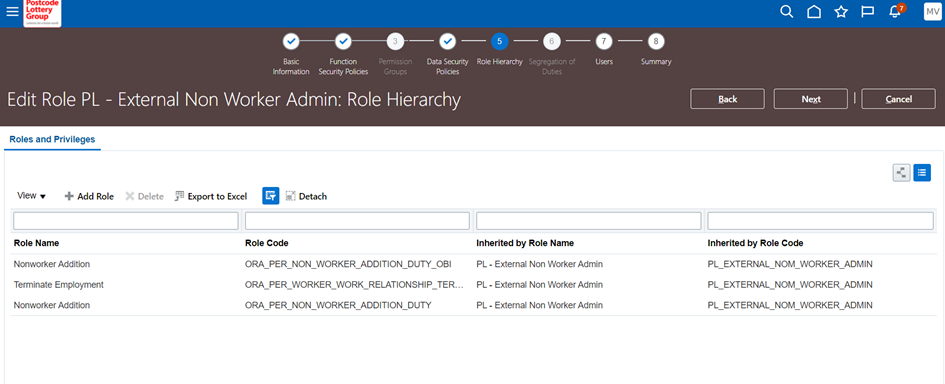Click the Role Name filter field
Viewport: 945px width, 384px height.
point(126,221)
